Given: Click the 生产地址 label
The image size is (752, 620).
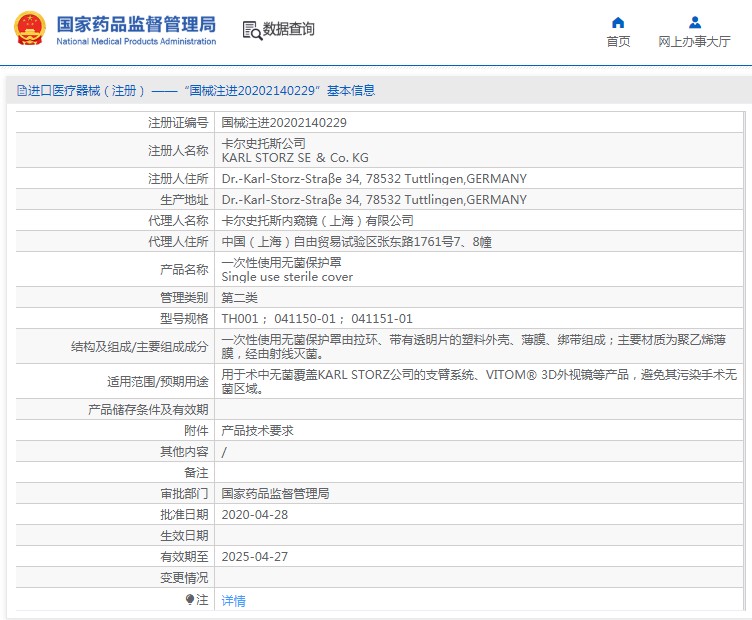Looking at the screenshot, I should pyautogui.click(x=184, y=200).
